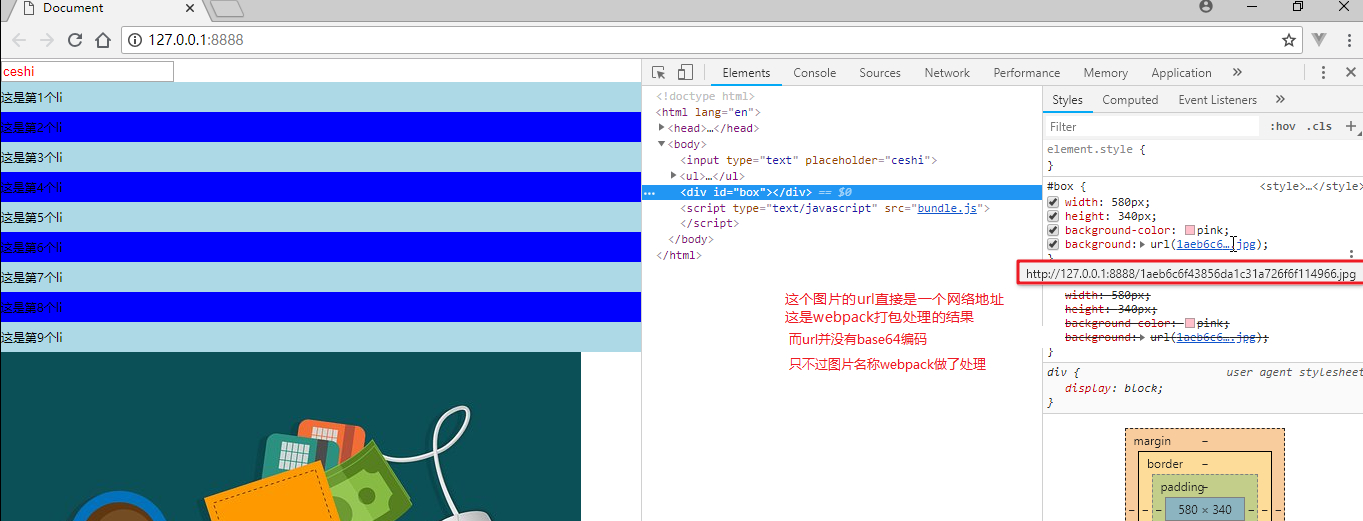Disable the background-color: pink property
Screen dimensions: 1363x521
[x=1052, y=230]
